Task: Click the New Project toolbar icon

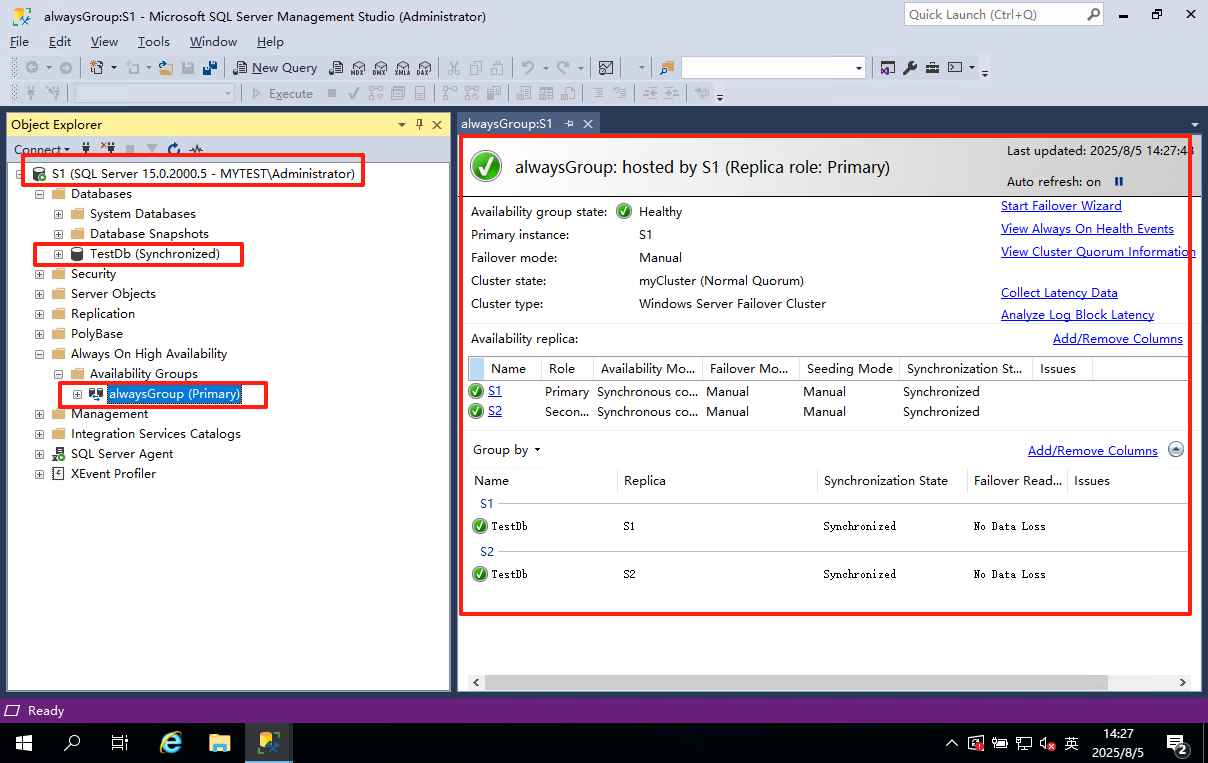Action: point(97,68)
